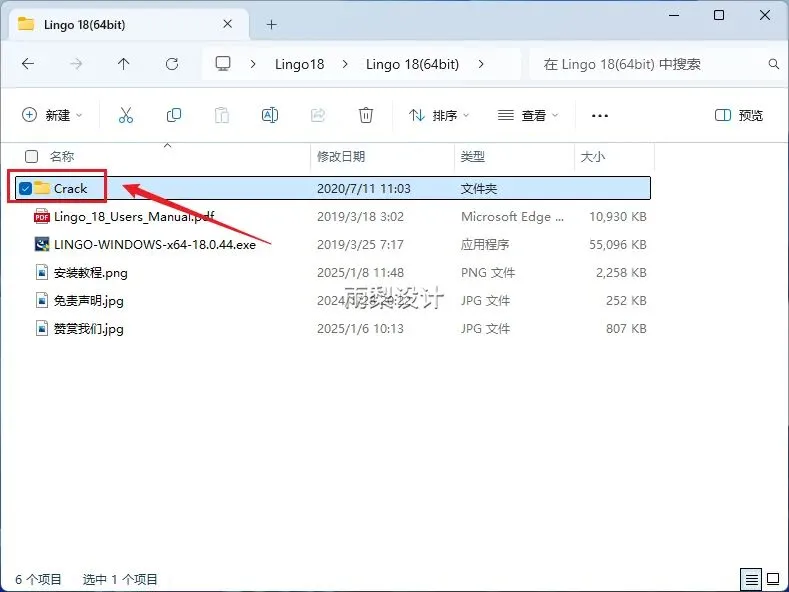
Task: Click the 10,930 KB size value
Action: pyautogui.click(x=618, y=216)
